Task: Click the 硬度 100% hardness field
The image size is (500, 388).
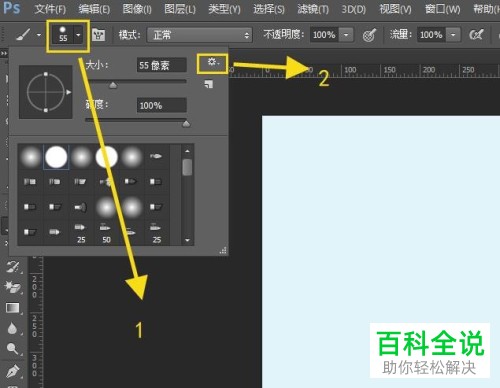Action: tap(162, 105)
